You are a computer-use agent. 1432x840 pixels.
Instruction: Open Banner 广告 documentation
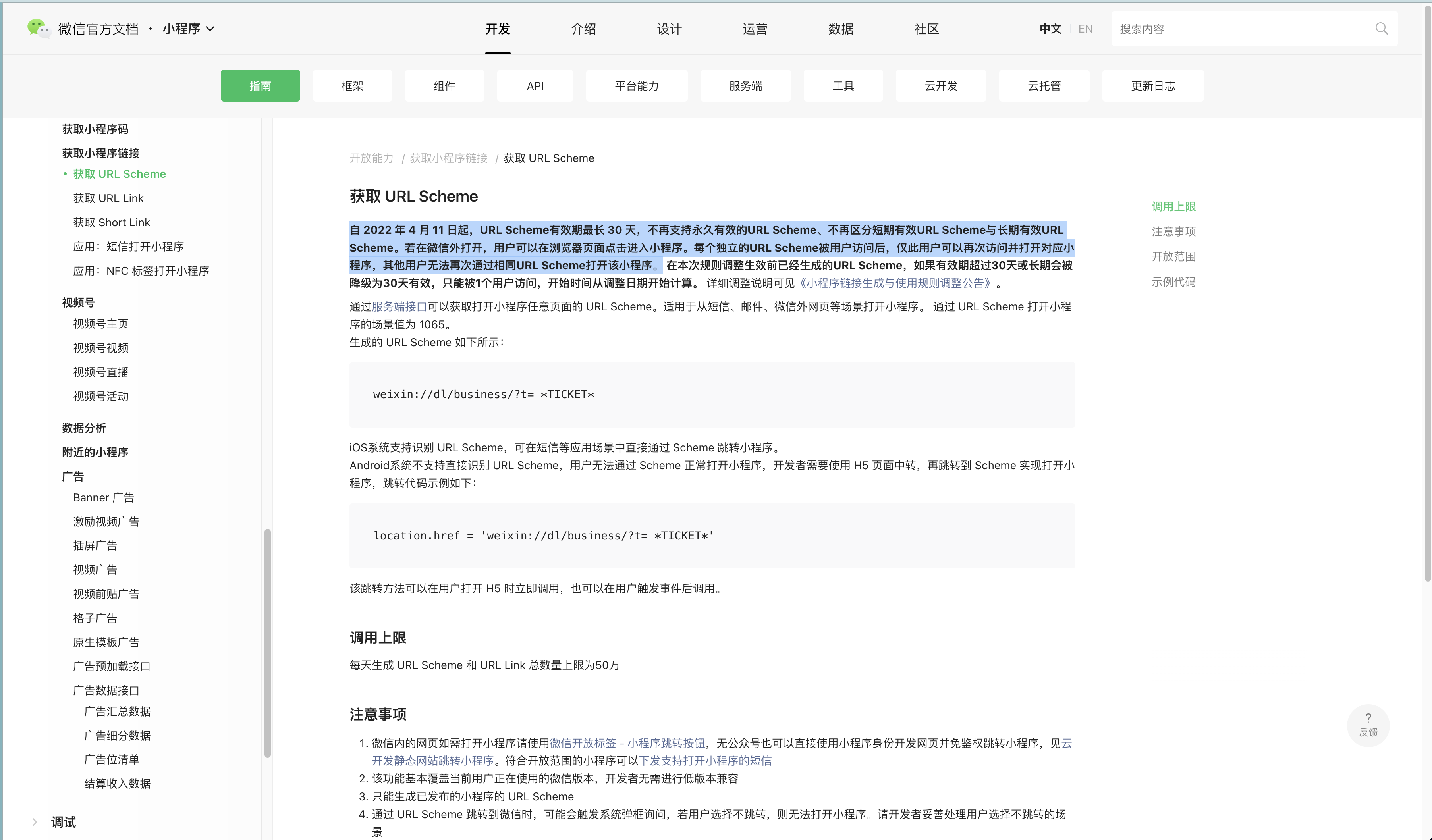[x=103, y=497]
